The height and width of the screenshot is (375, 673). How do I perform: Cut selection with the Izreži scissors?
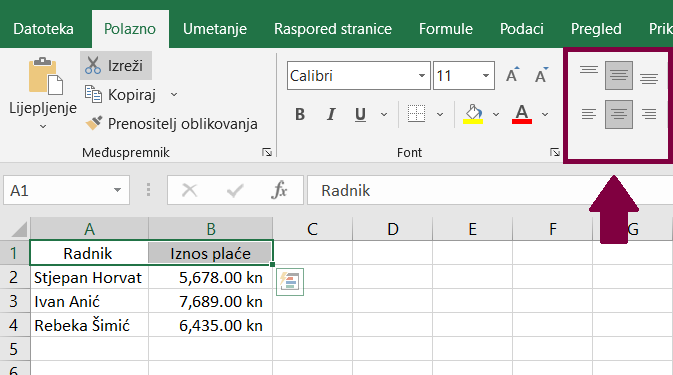115,66
